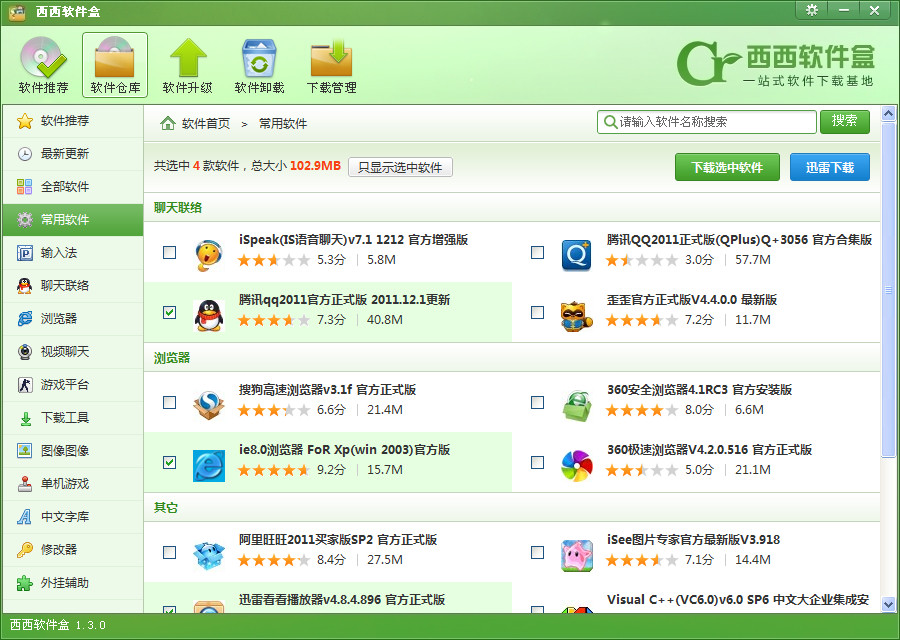This screenshot has width=900, height=640.
Task: Click the vertical scrollbar thumb
Action: (888, 290)
